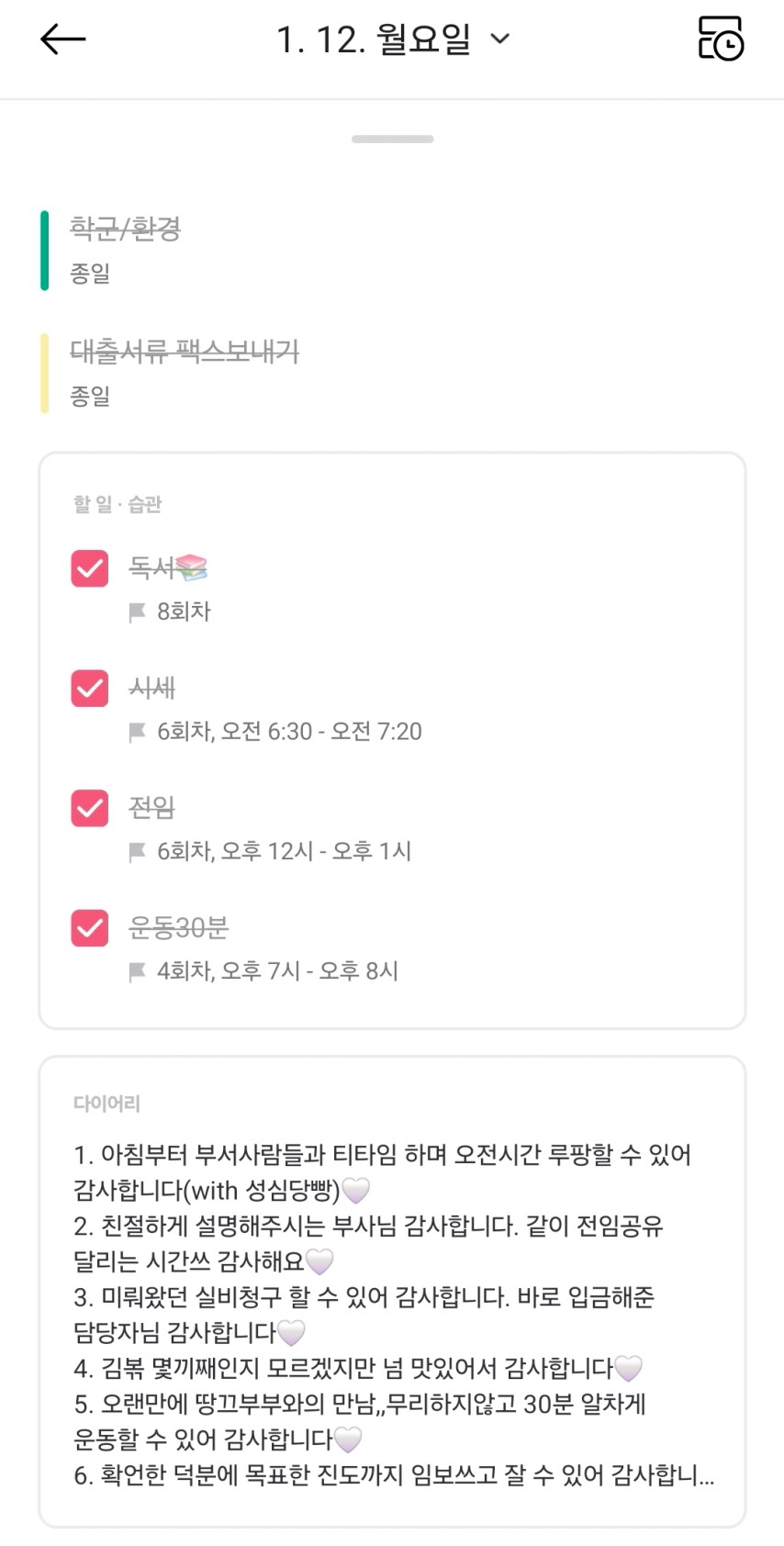
Task: Tap the yellow color bar of 대출서류
Action: [44, 374]
